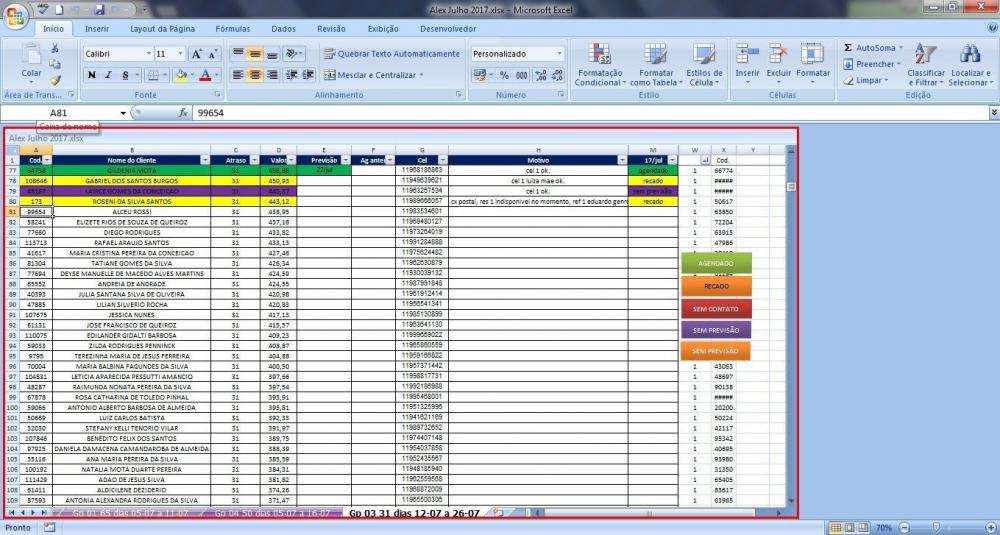Click the red SEM CONTATO button
The width and height of the screenshot is (1000, 535).
click(716, 309)
